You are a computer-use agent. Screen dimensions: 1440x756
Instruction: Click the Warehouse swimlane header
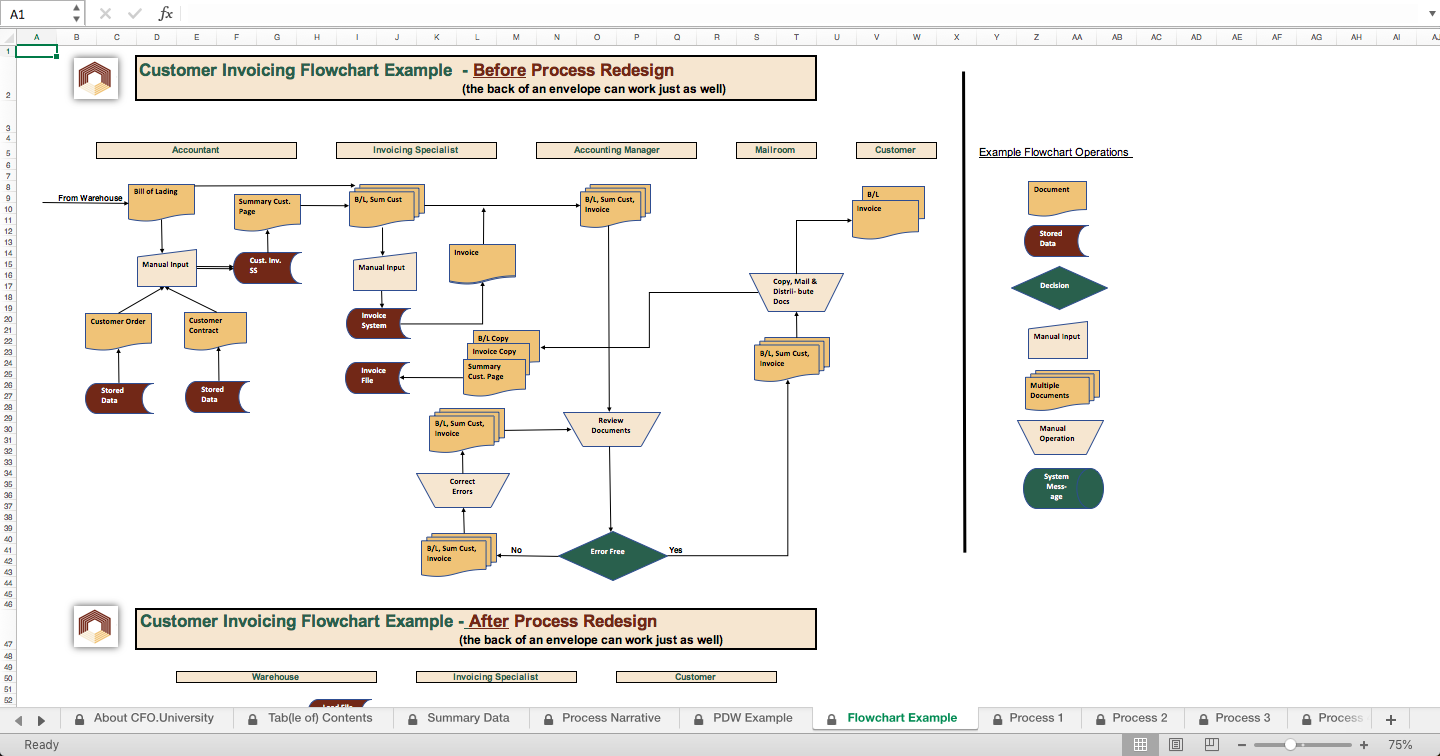click(276, 677)
